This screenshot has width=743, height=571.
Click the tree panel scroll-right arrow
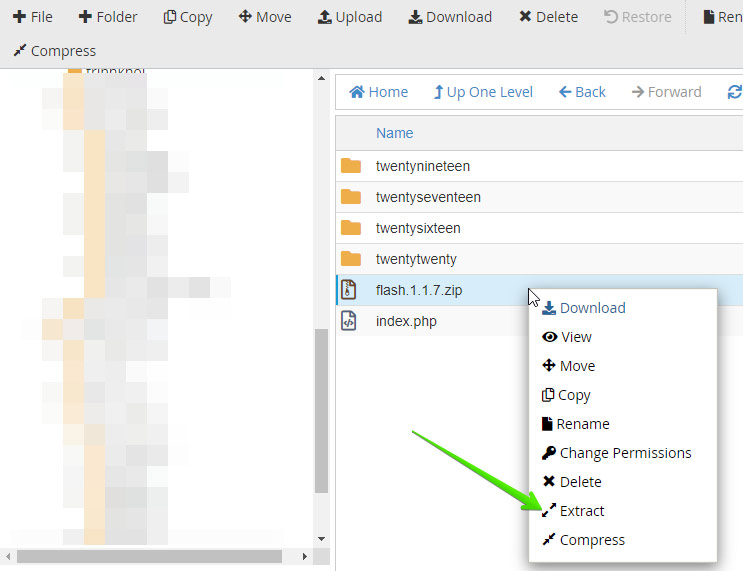click(x=304, y=556)
